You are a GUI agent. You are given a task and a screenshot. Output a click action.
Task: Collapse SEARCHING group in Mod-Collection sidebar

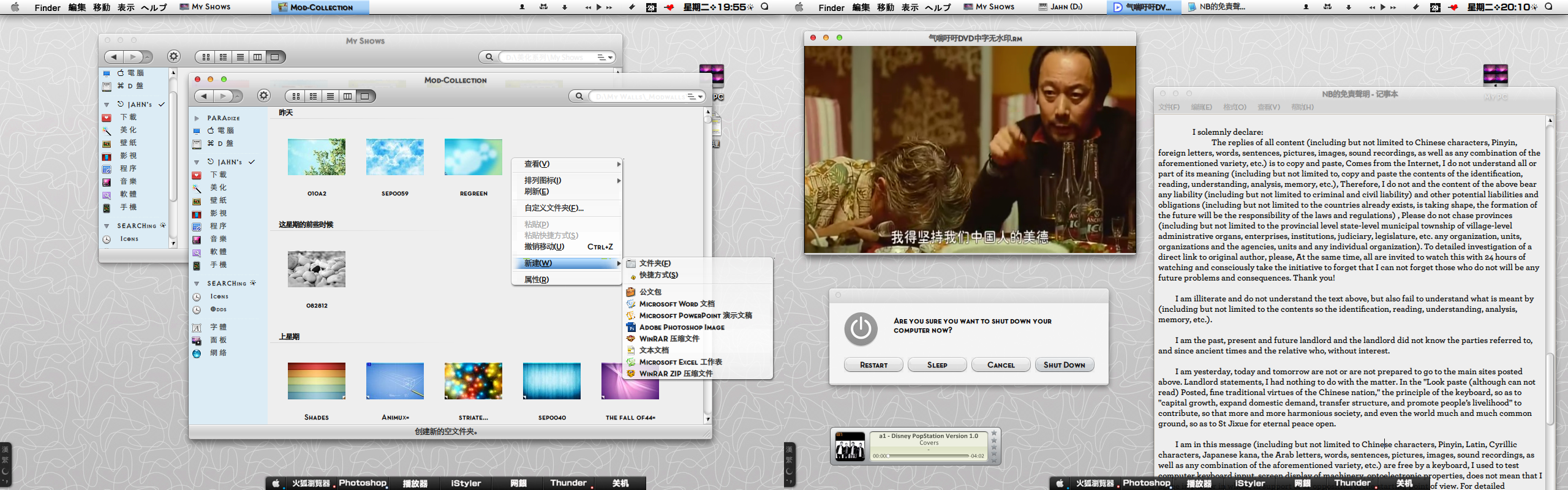197,284
